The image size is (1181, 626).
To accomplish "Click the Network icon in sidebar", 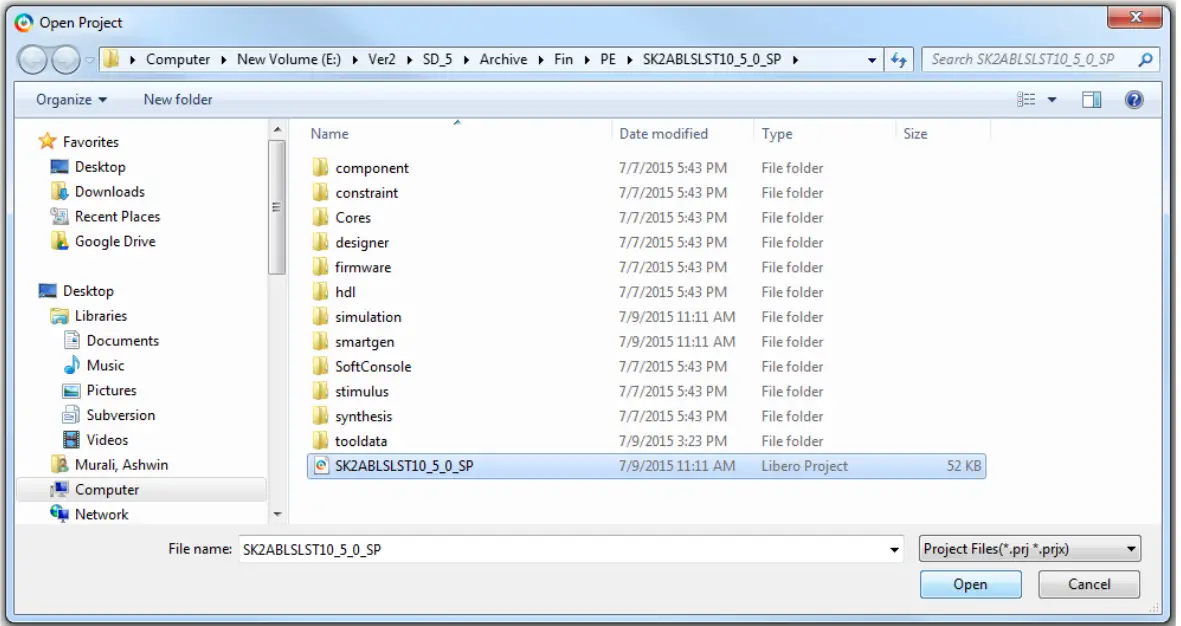I will click(60, 514).
